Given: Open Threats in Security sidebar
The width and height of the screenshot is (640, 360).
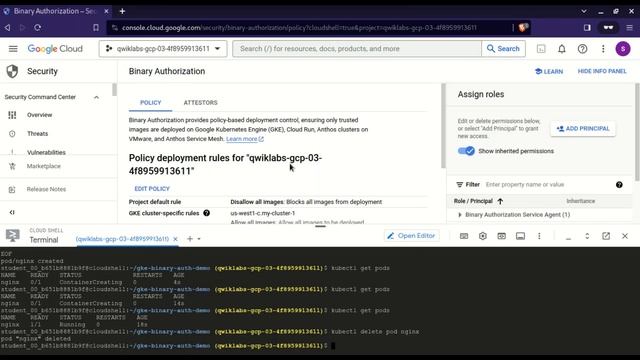Looking at the screenshot, I should coord(37,133).
